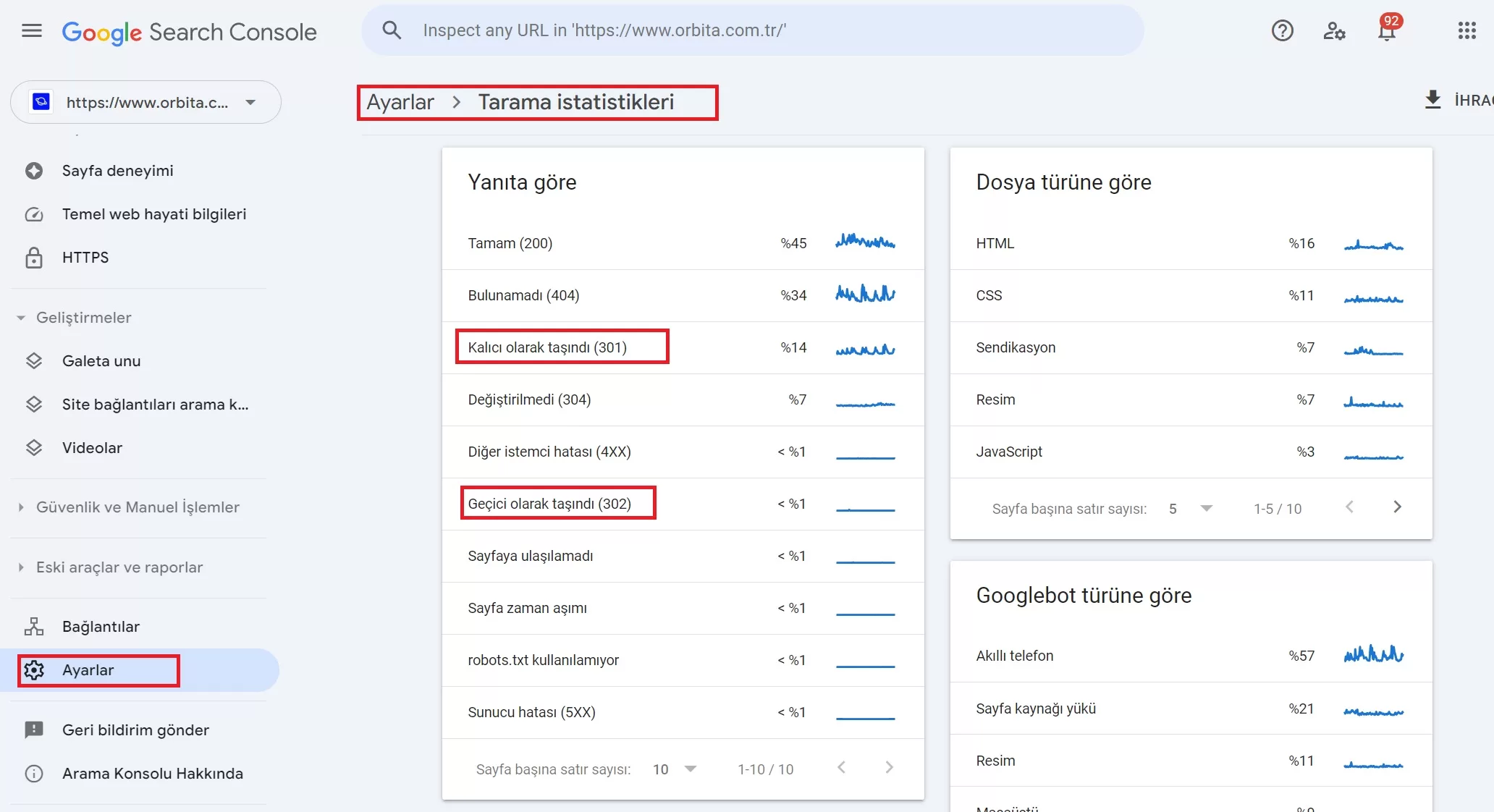Open the user settings icon

[1334, 30]
